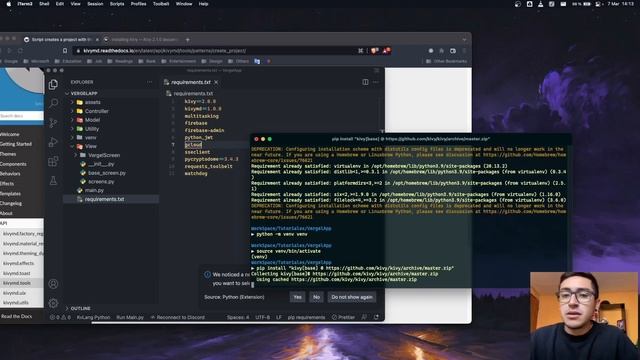Open a new browser tab with the plus
This screenshot has width=640, height=360.
pyautogui.click(x=187, y=40)
